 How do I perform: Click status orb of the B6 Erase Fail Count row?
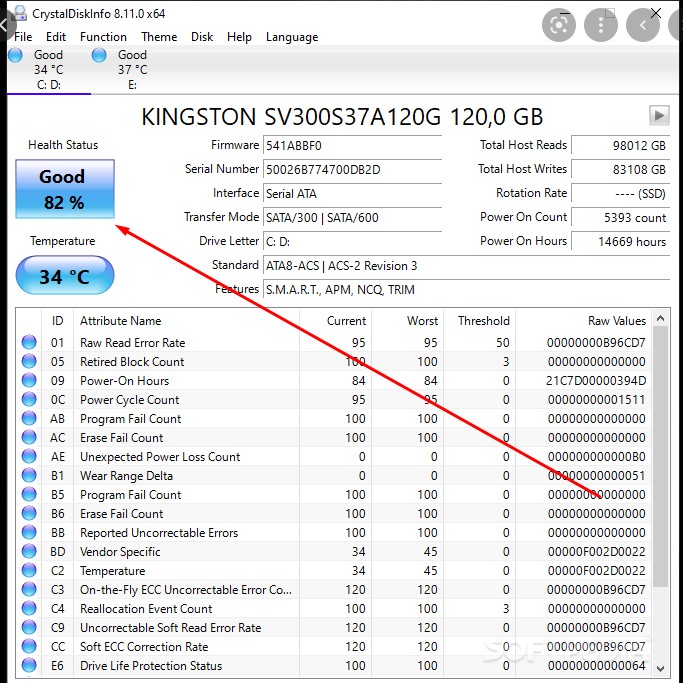29,514
